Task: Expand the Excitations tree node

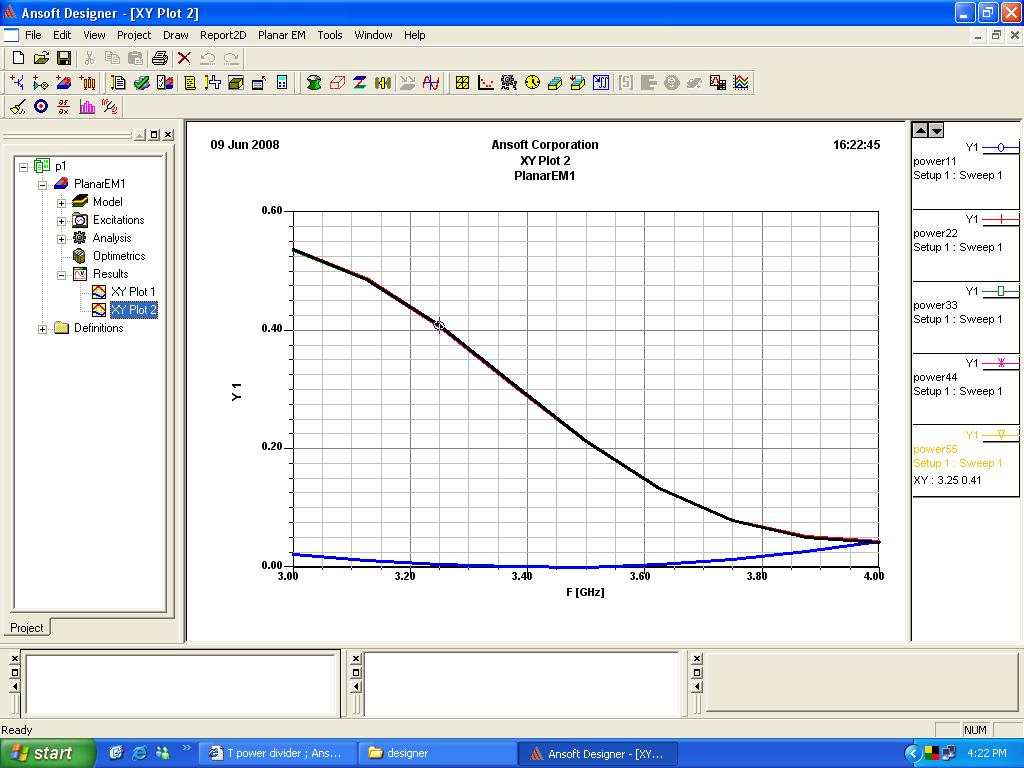Action: 61,220
